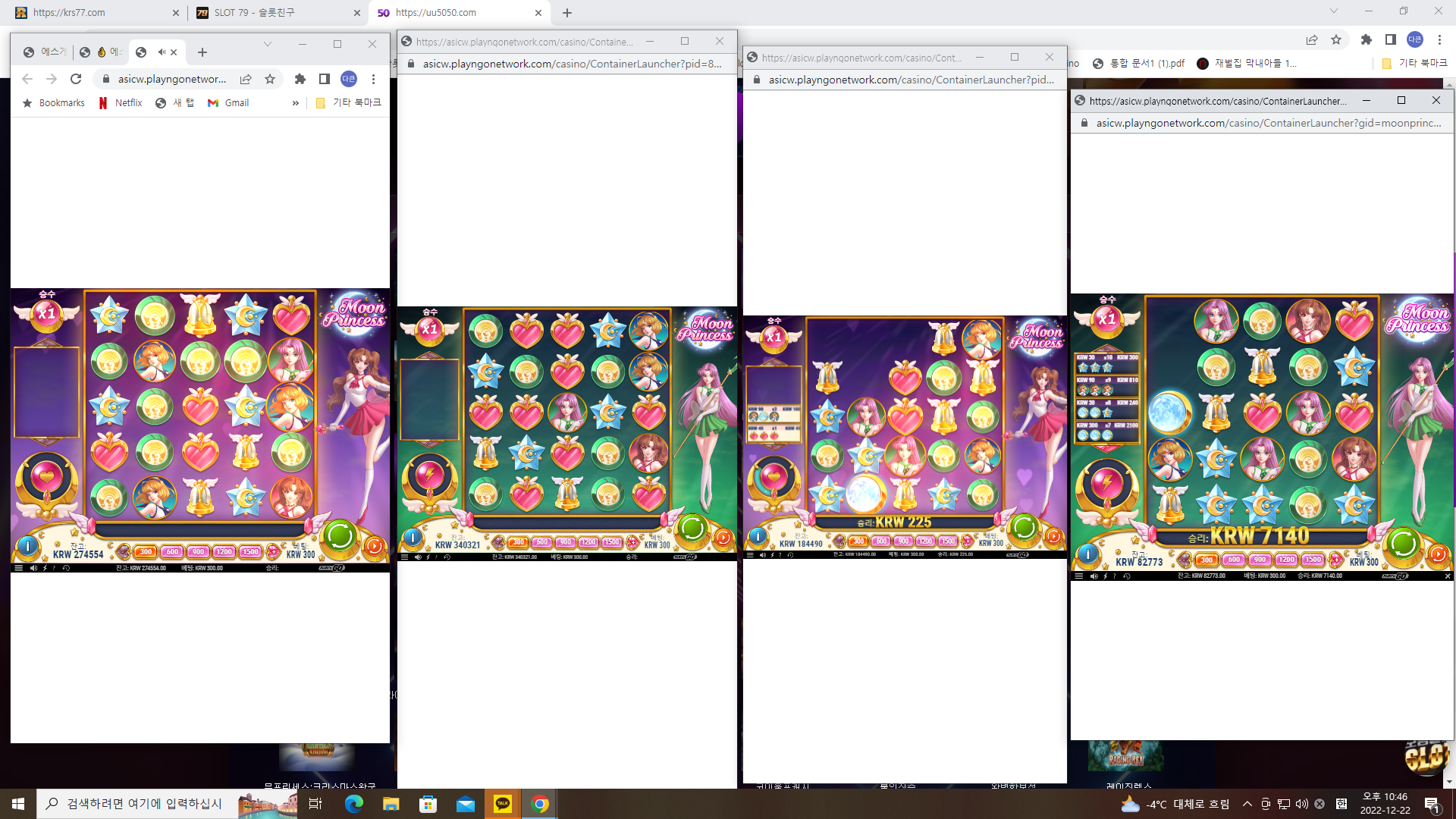
Task: Toggle fast play in the KRW 274554 game
Action: tap(45, 568)
